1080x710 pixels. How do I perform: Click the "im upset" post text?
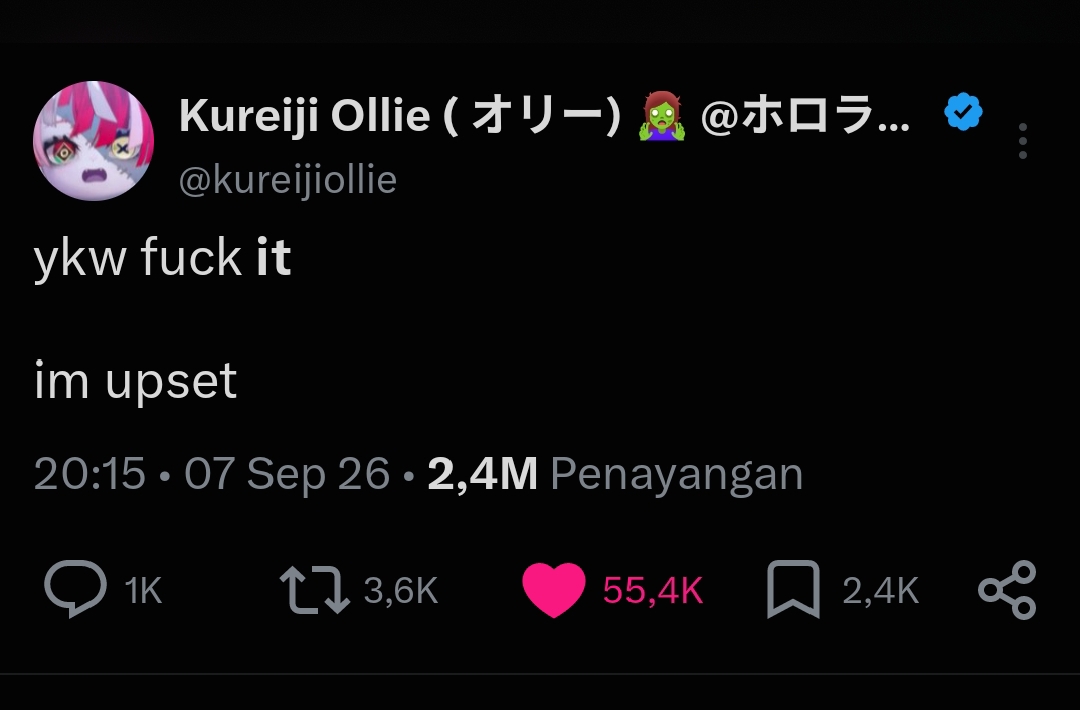[x=136, y=381]
